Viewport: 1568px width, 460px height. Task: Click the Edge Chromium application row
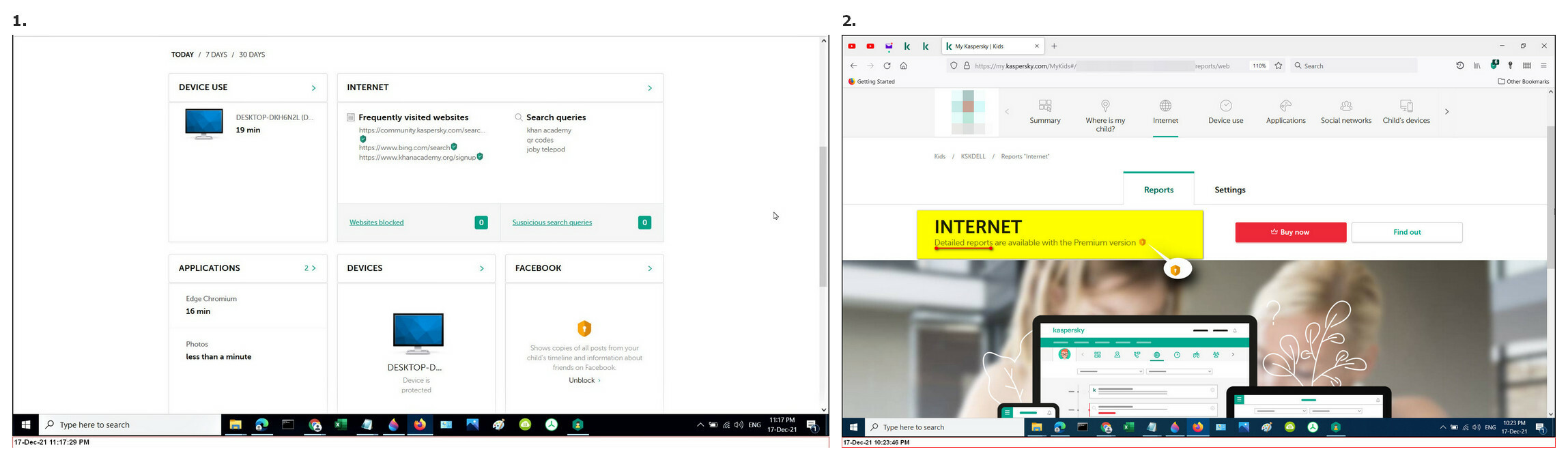tap(248, 305)
